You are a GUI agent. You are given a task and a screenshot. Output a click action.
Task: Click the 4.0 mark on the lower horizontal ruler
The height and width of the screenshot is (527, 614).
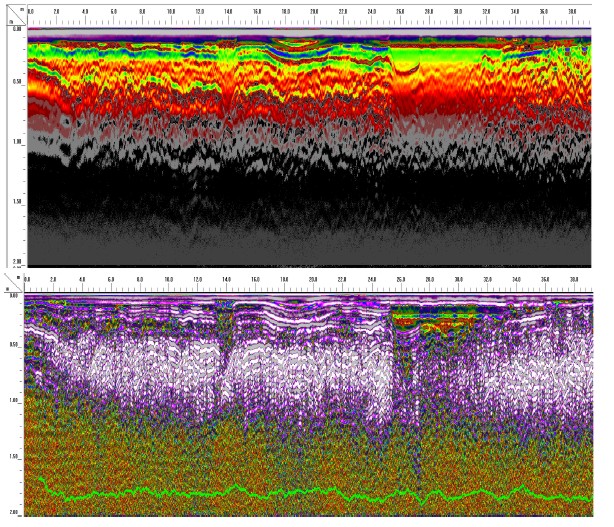82,280
